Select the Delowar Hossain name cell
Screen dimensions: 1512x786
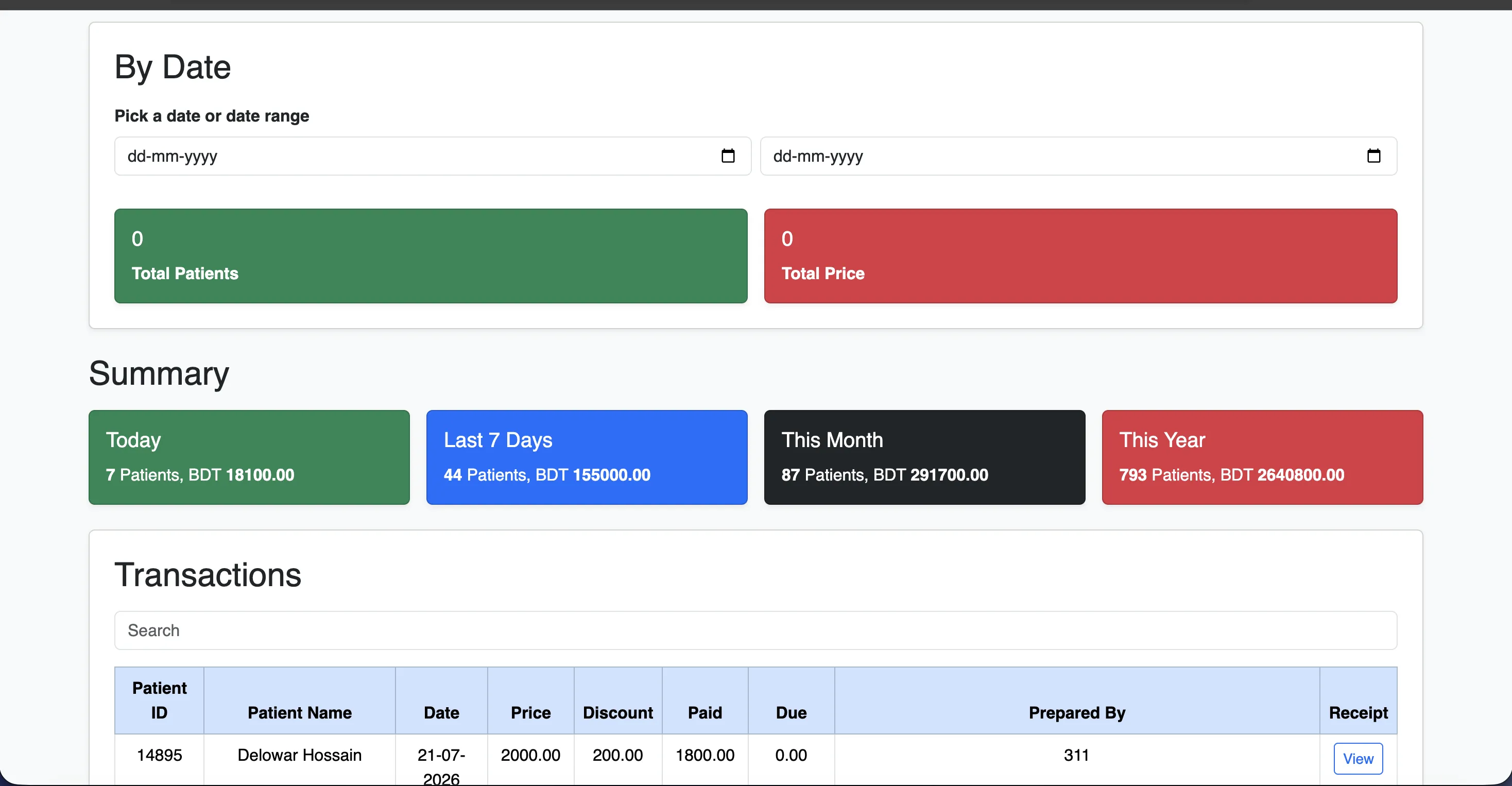299,760
